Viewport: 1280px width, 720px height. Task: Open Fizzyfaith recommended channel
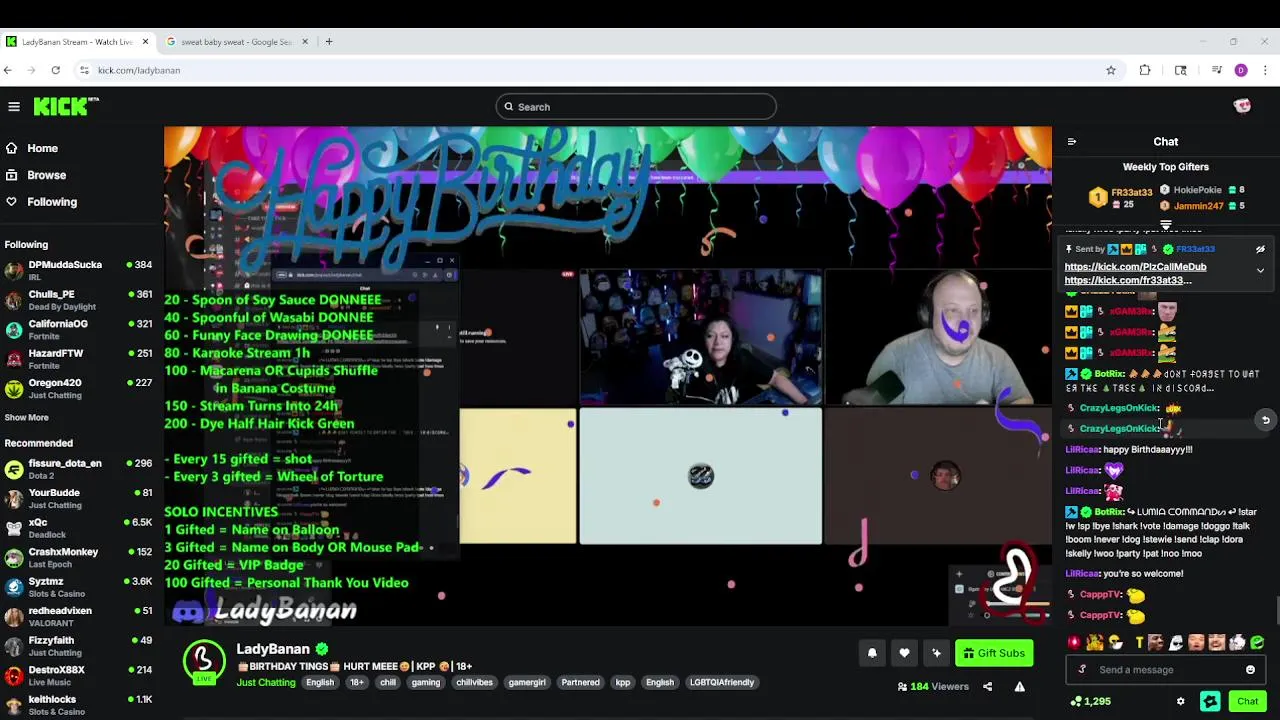78,646
